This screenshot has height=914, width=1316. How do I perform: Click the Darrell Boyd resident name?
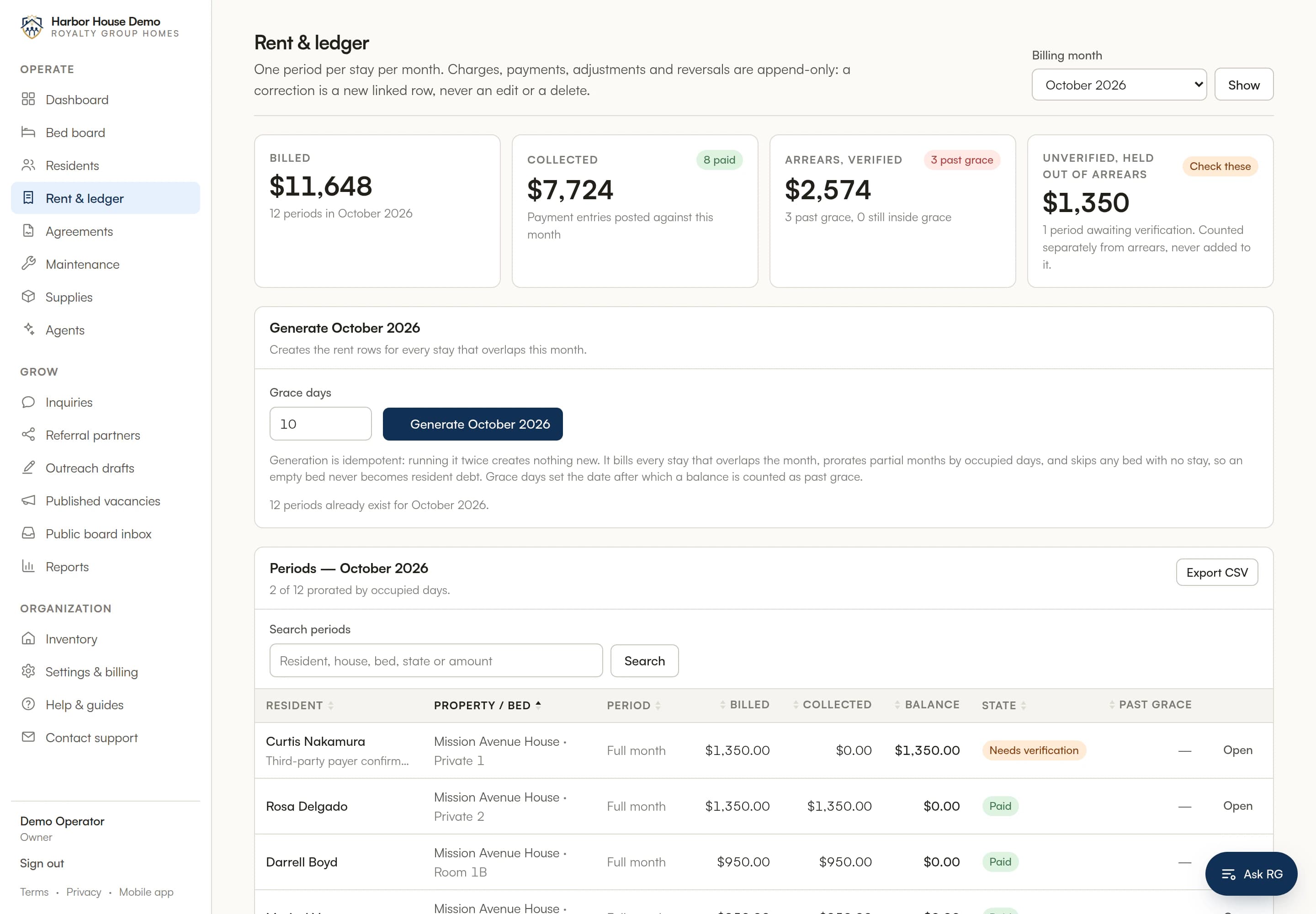[302, 862]
